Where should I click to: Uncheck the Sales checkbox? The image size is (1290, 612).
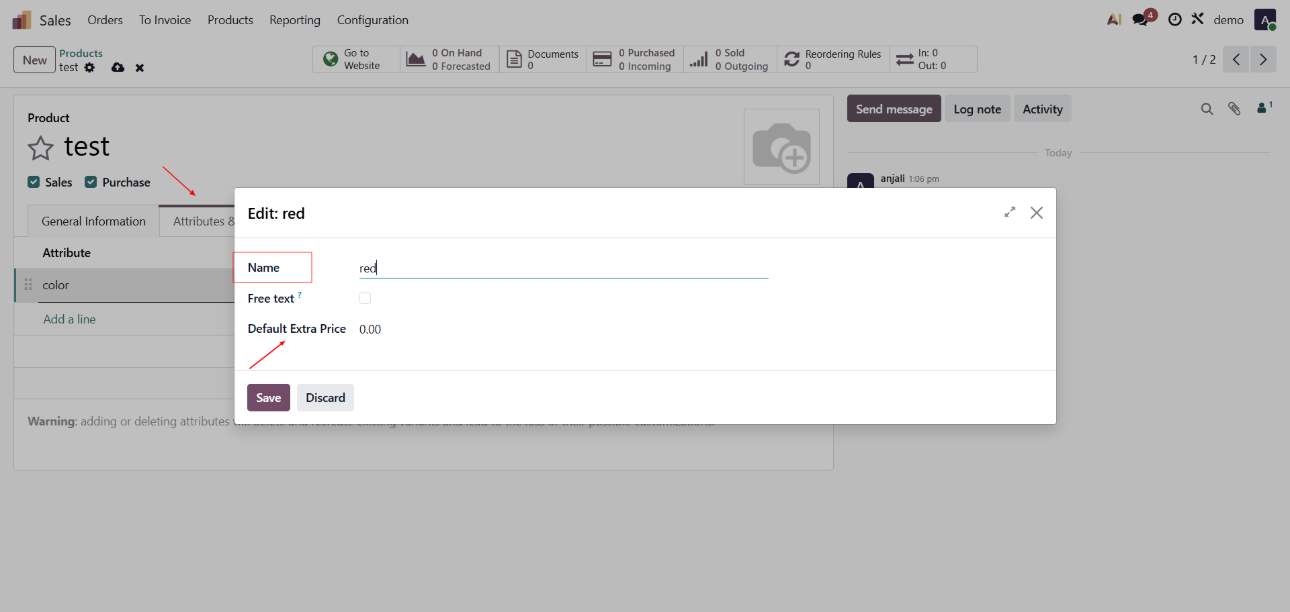pyautogui.click(x=34, y=182)
